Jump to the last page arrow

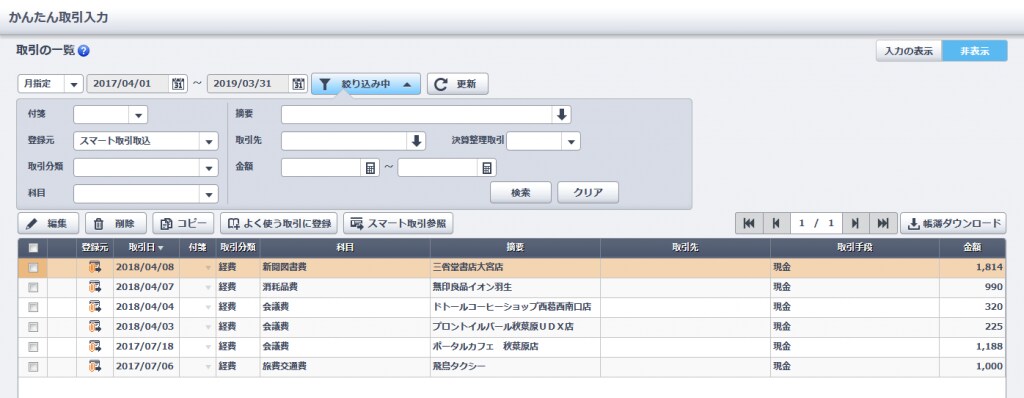click(x=883, y=224)
